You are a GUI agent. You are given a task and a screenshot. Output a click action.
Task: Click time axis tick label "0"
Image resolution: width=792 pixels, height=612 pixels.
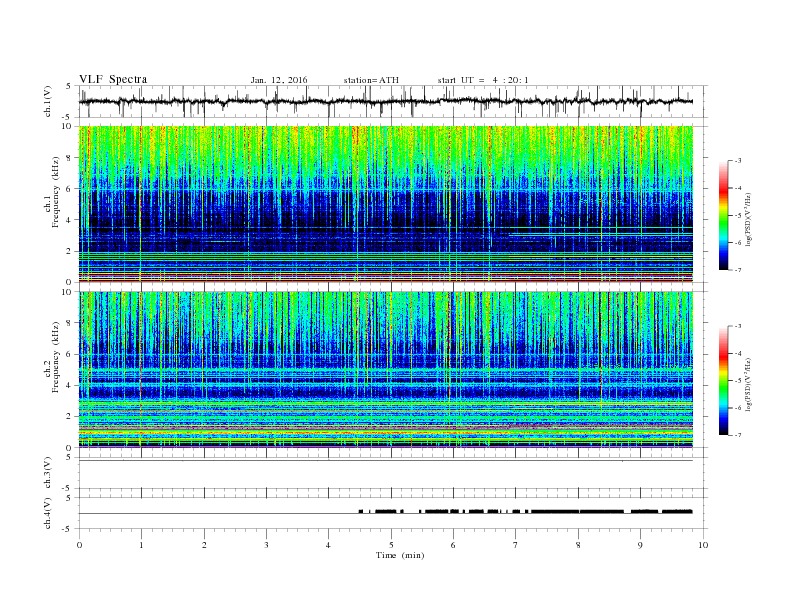pyautogui.click(x=79, y=545)
